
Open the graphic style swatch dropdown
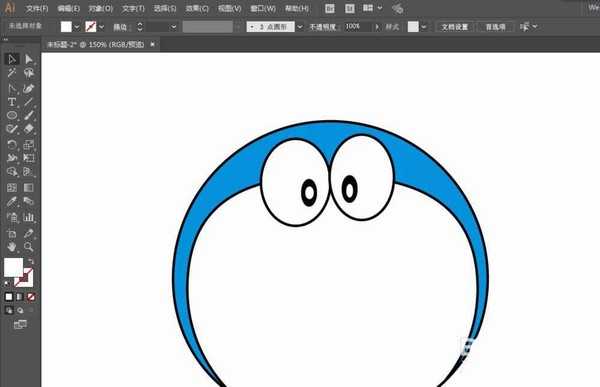[x=424, y=27]
